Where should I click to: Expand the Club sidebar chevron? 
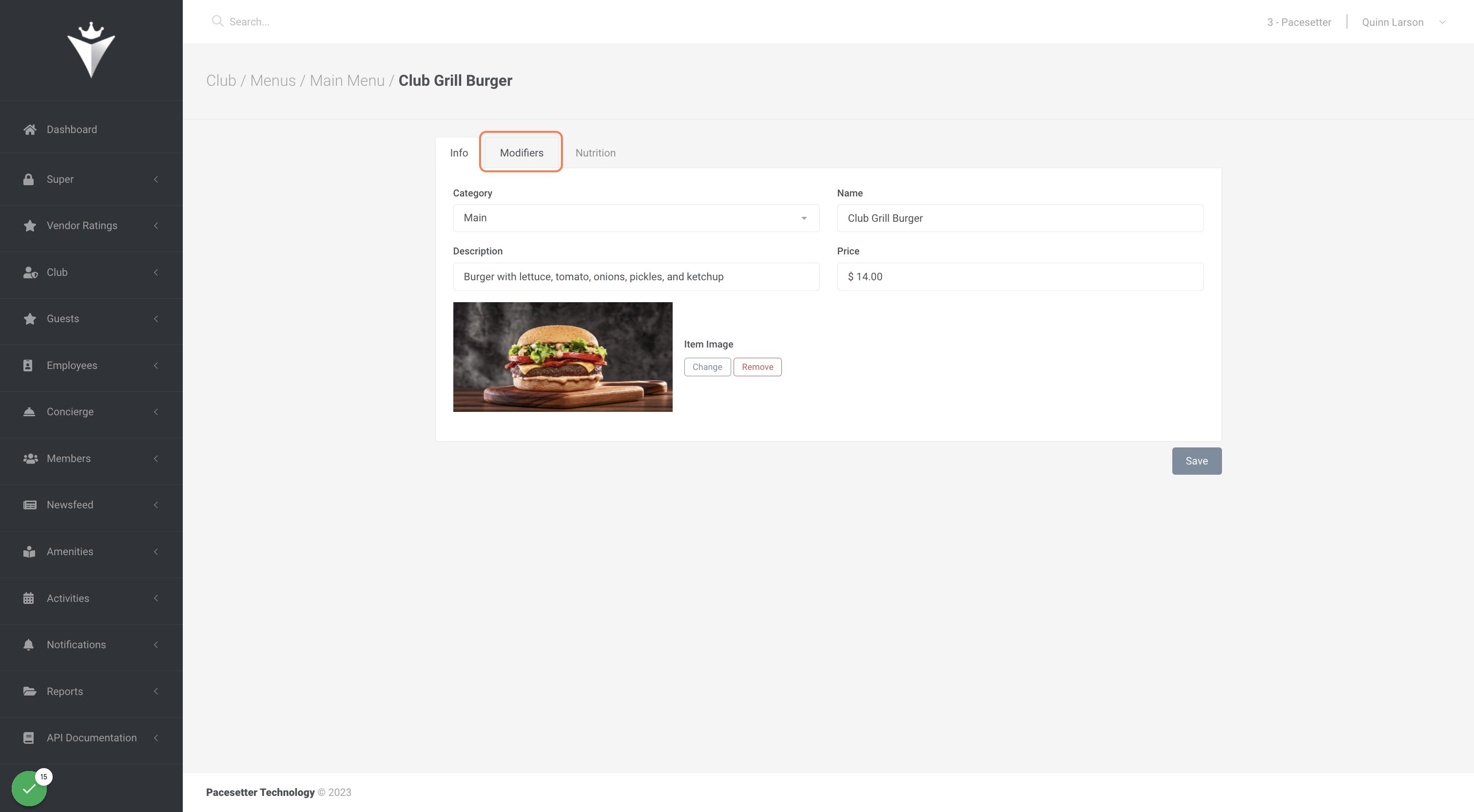click(155, 272)
